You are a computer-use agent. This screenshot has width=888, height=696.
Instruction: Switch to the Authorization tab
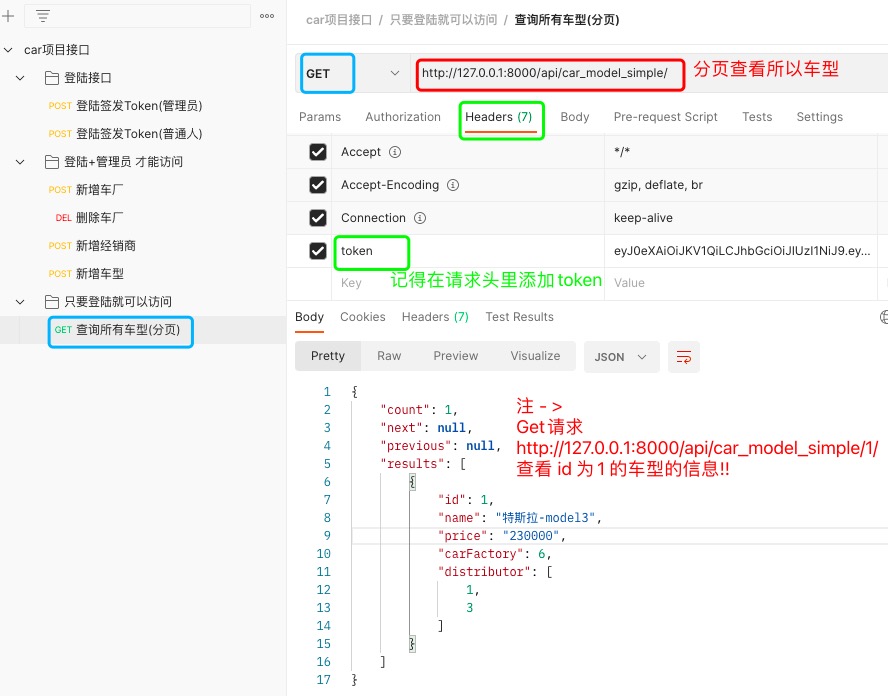click(x=402, y=117)
